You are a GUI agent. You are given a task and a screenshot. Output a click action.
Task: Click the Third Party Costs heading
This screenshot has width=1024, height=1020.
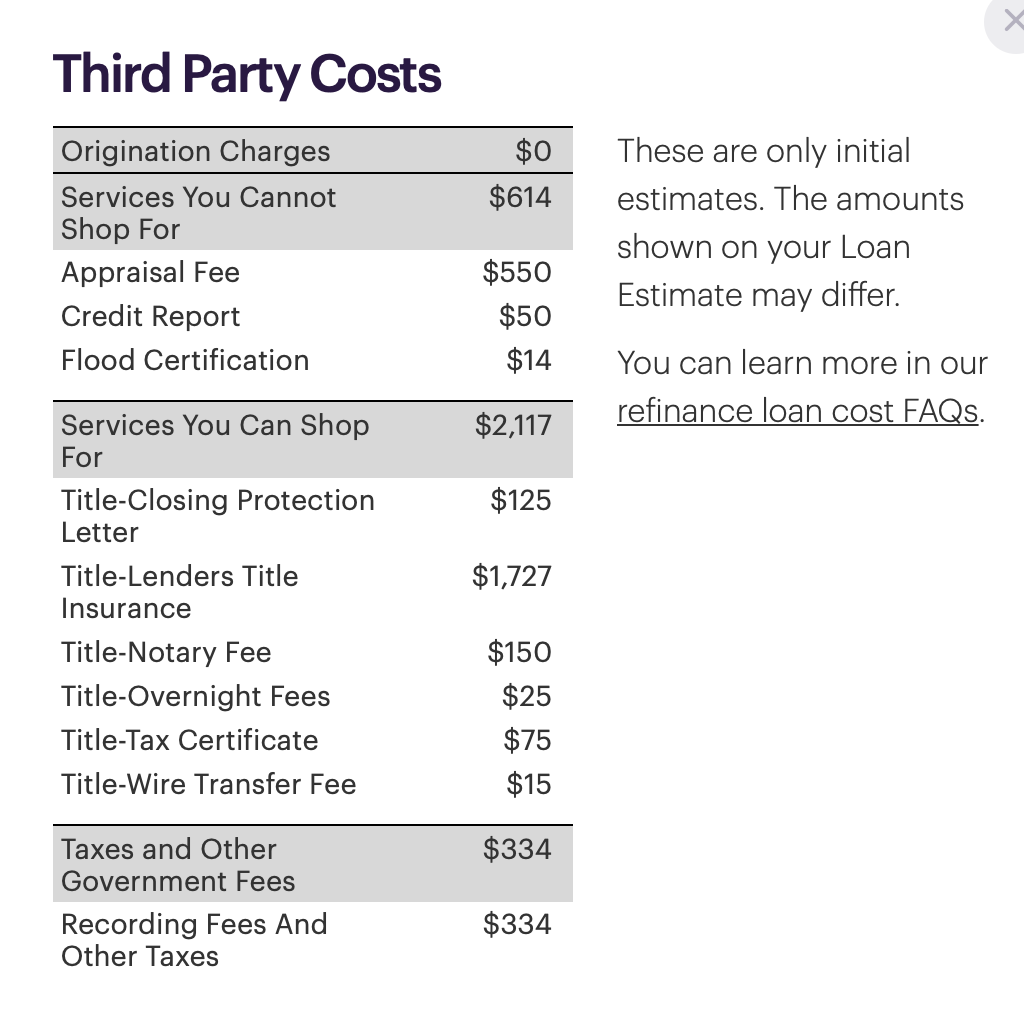(x=247, y=74)
